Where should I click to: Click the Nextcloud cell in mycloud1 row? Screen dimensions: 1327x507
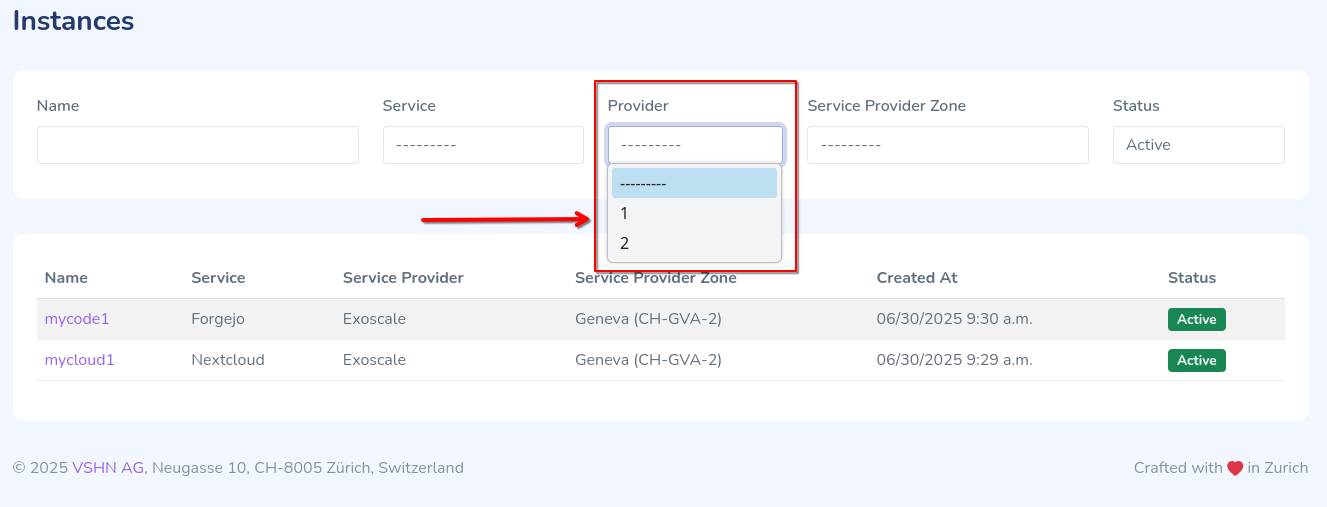point(228,360)
